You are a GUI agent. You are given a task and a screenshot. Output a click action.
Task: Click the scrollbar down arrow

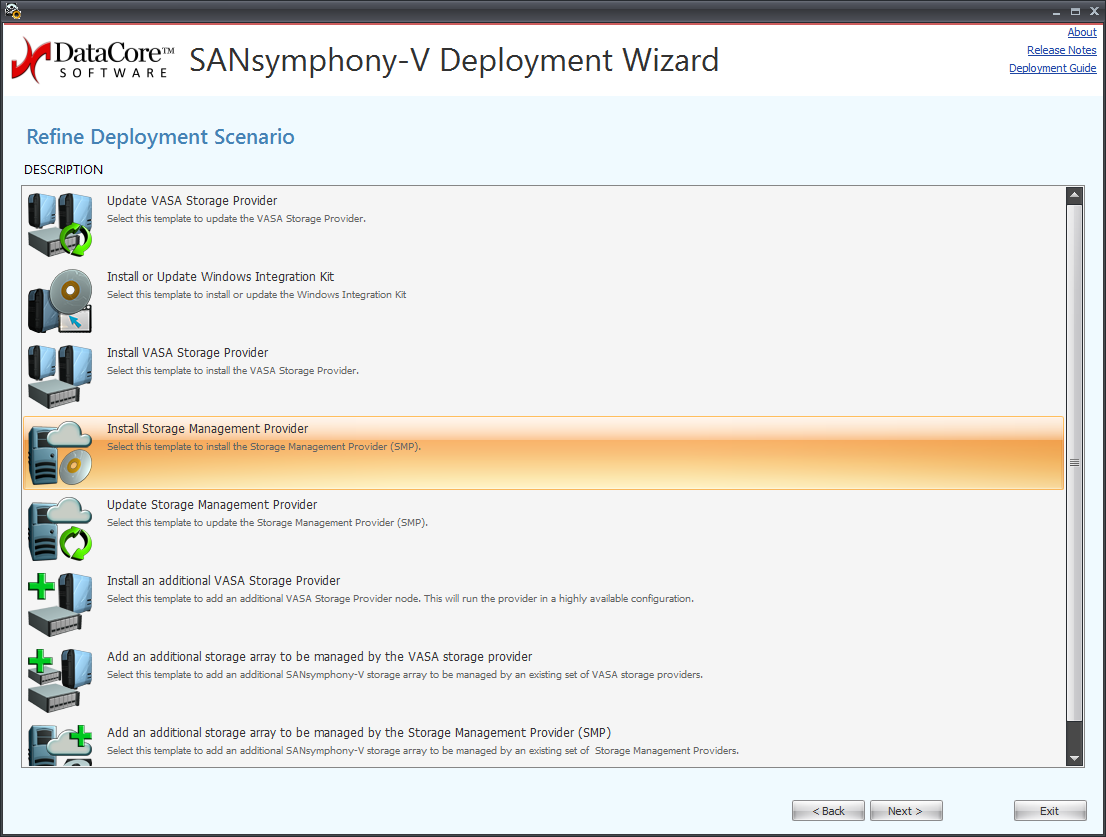[1075, 758]
